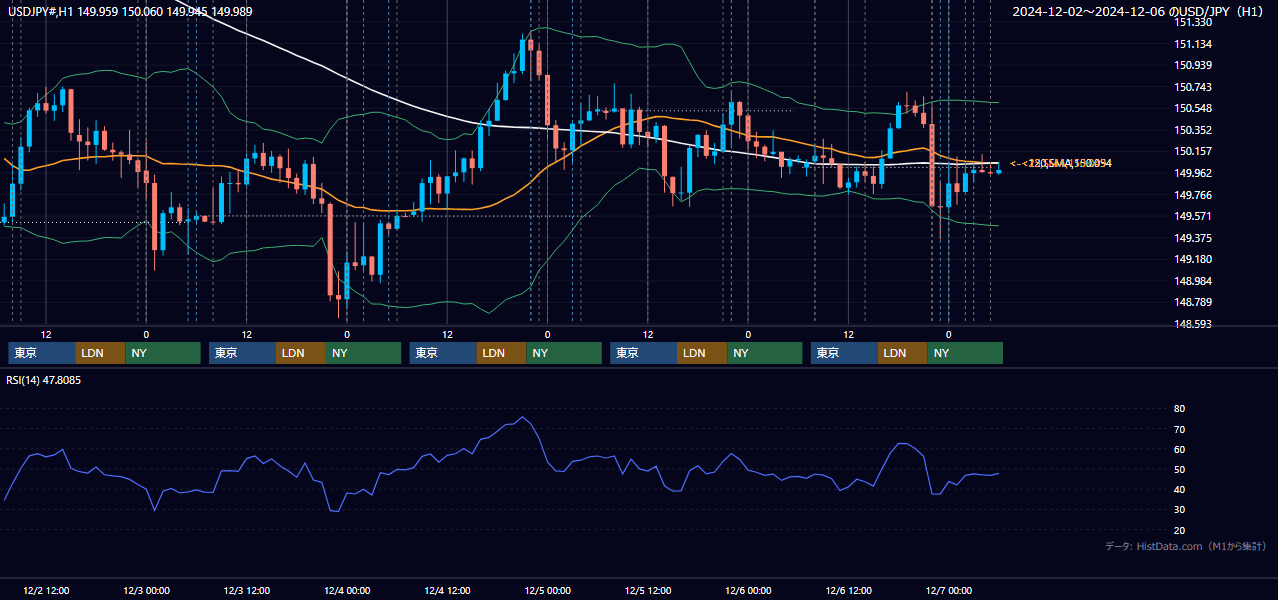Click RSI scale value 80
Image resolution: width=1278 pixels, height=600 pixels.
tap(1180, 409)
